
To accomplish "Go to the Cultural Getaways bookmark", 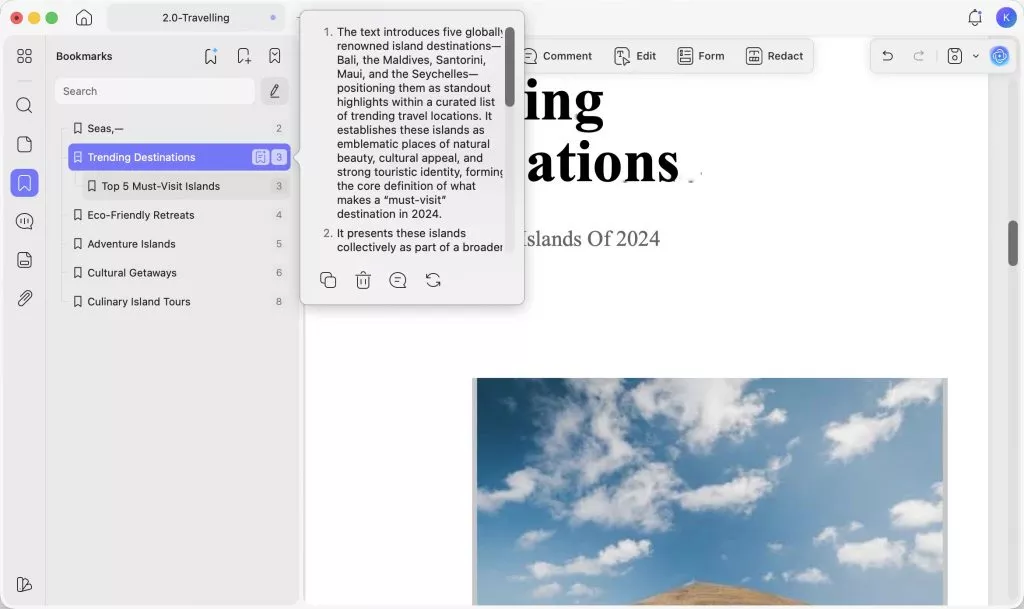I will pos(179,272).
